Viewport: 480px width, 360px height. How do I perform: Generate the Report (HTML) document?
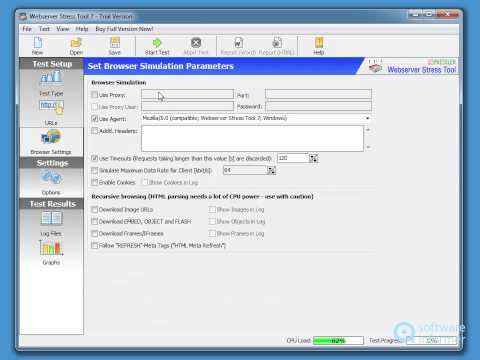coord(277,46)
